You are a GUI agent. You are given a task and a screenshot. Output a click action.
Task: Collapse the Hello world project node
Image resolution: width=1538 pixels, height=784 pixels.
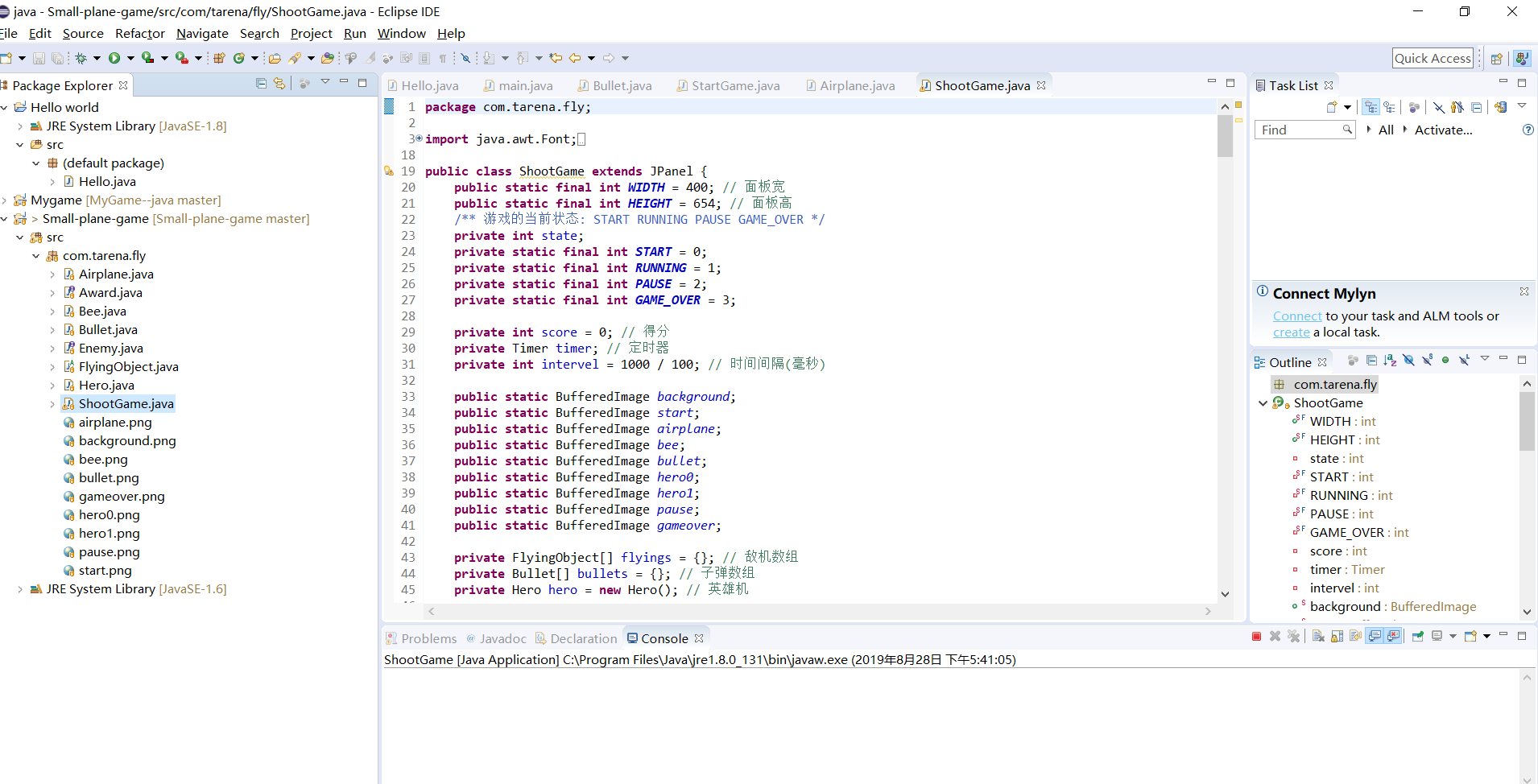coord(4,108)
